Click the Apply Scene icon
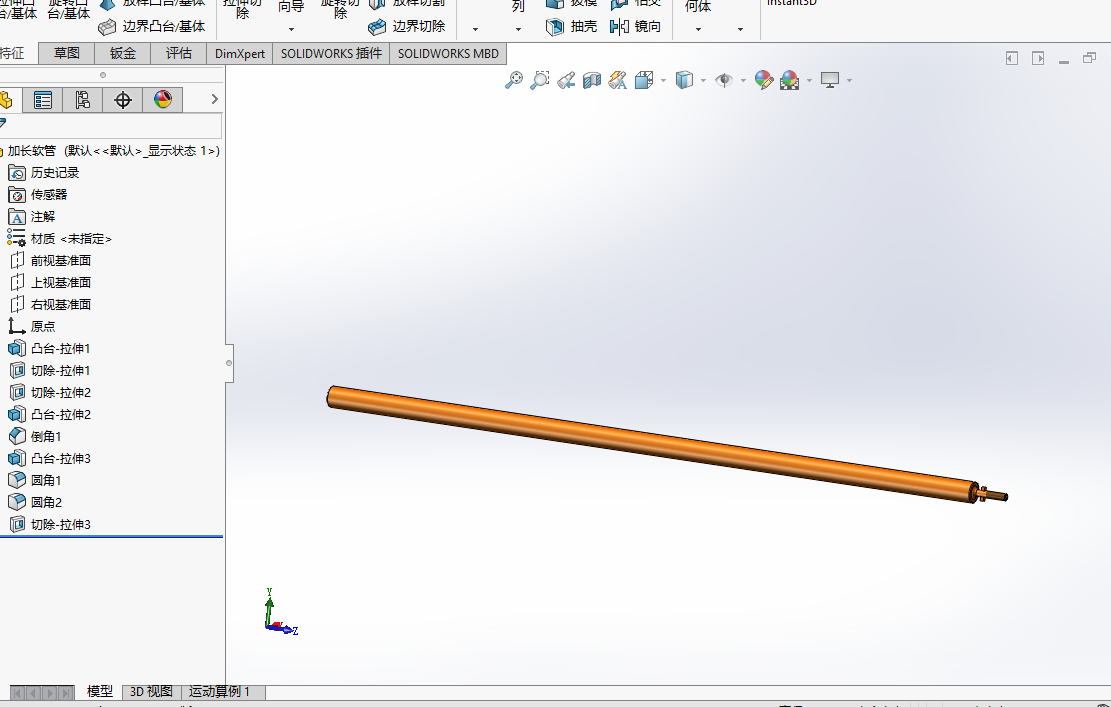 click(x=789, y=80)
